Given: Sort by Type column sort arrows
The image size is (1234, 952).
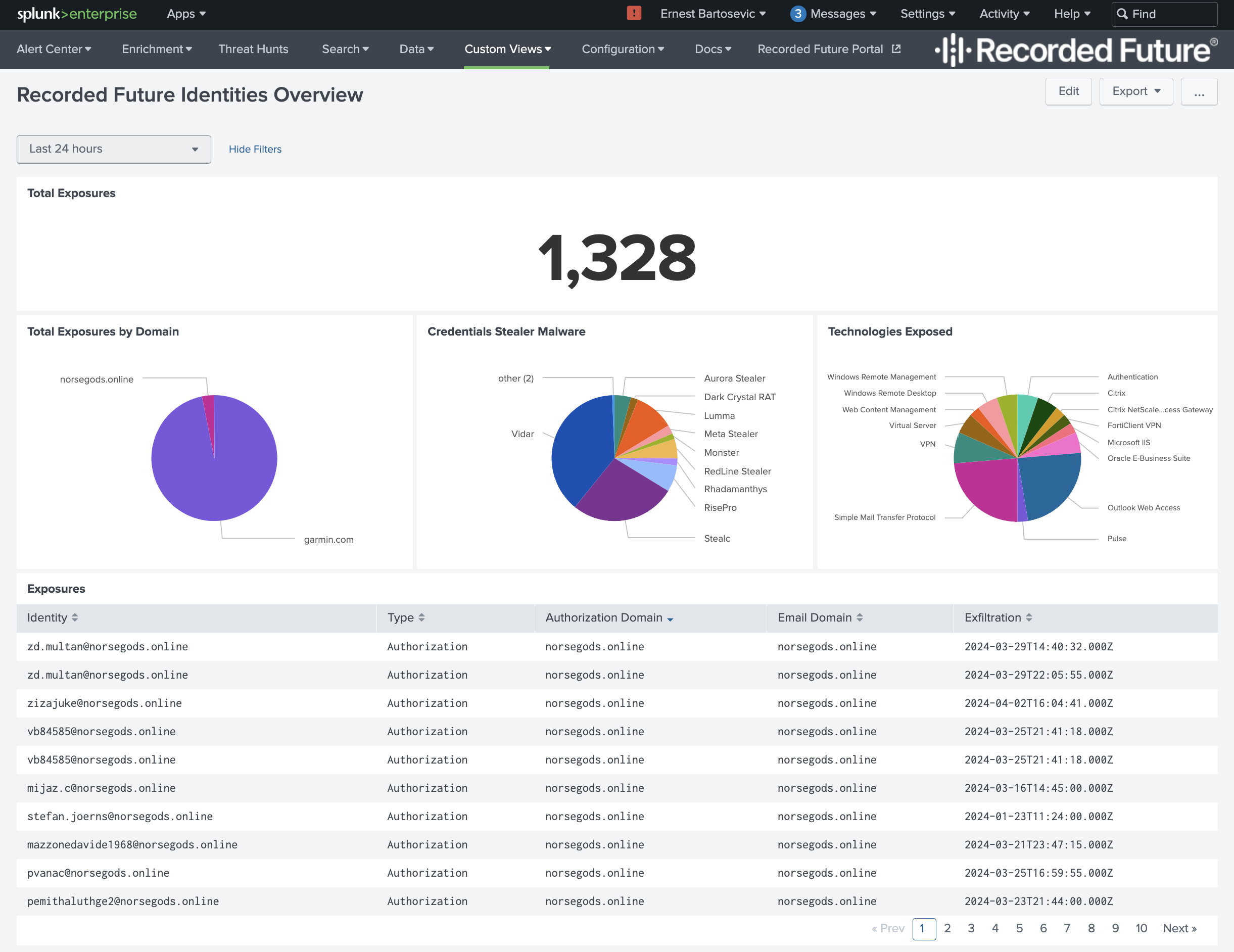Looking at the screenshot, I should tap(421, 617).
